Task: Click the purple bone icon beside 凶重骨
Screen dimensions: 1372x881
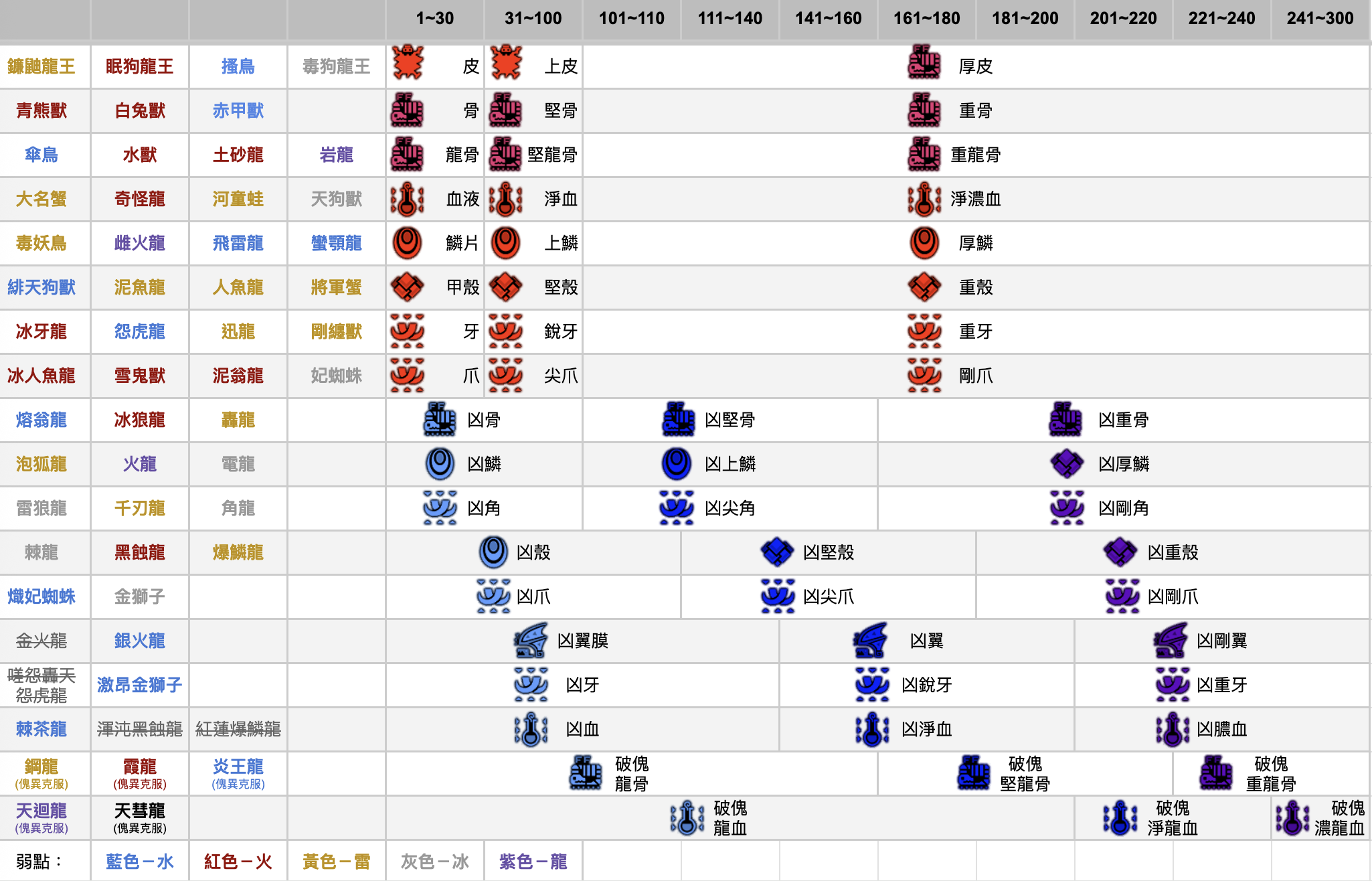Action: [1066, 420]
